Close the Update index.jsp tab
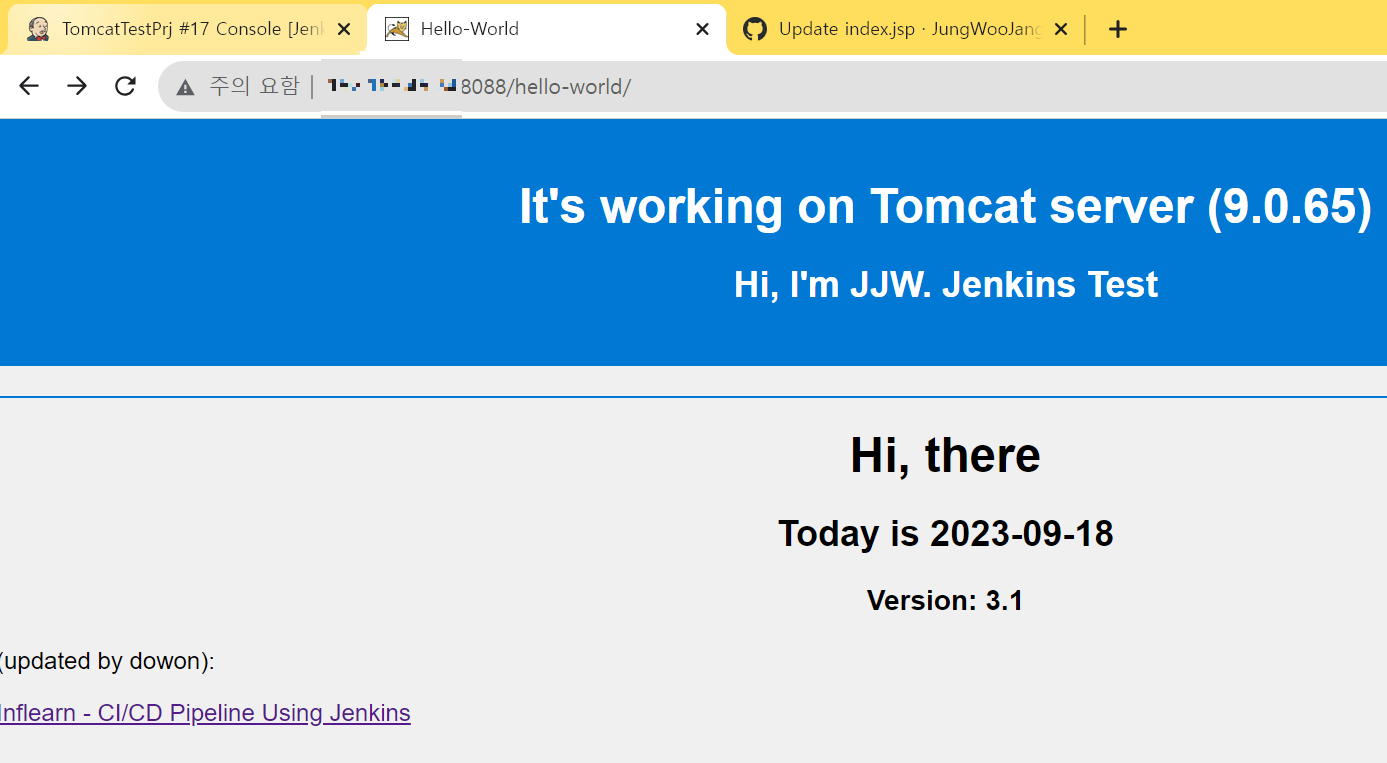Image resolution: width=1387 pixels, height=763 pixels. tap(1061, 29)
